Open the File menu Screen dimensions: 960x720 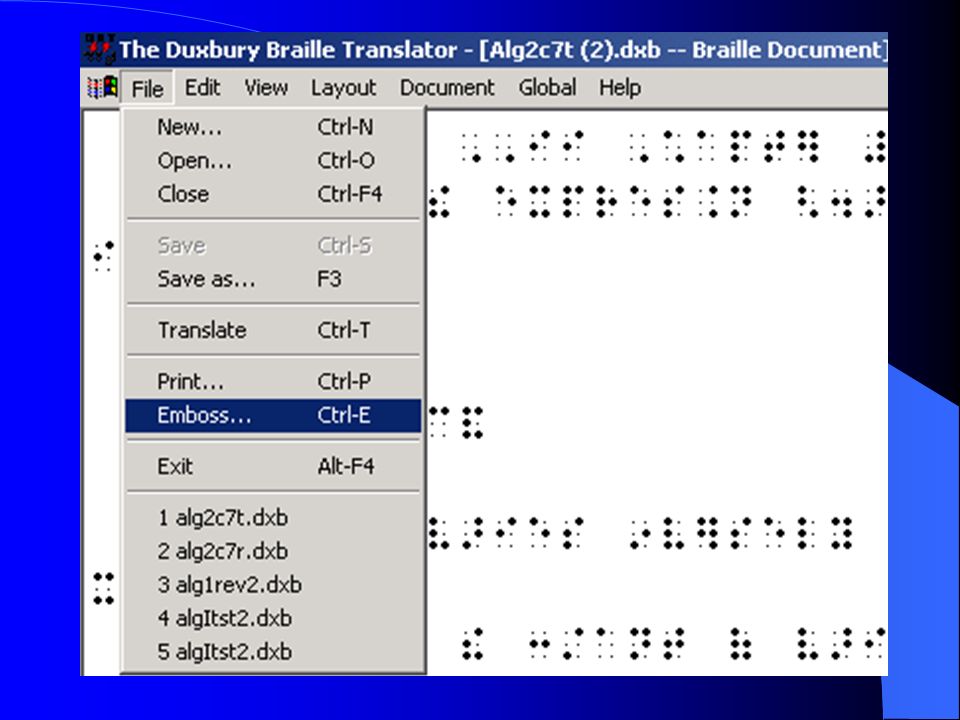(x=148, y=89)
